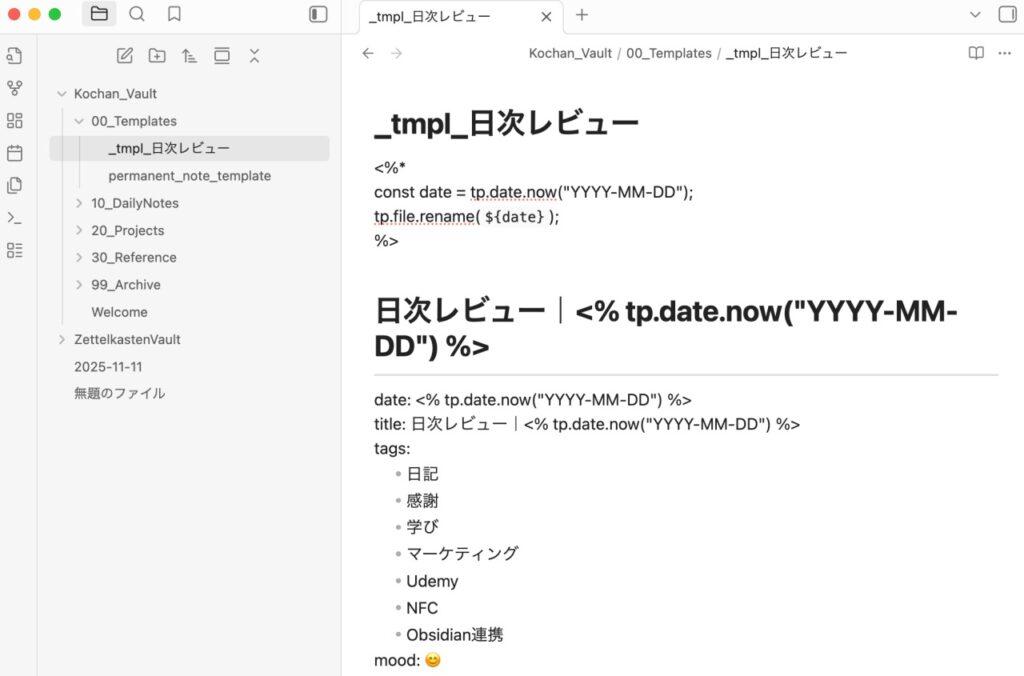Open today's daily note calendar icon
1024x676 pixels.
pyautogui.click(x=14, y=153)
